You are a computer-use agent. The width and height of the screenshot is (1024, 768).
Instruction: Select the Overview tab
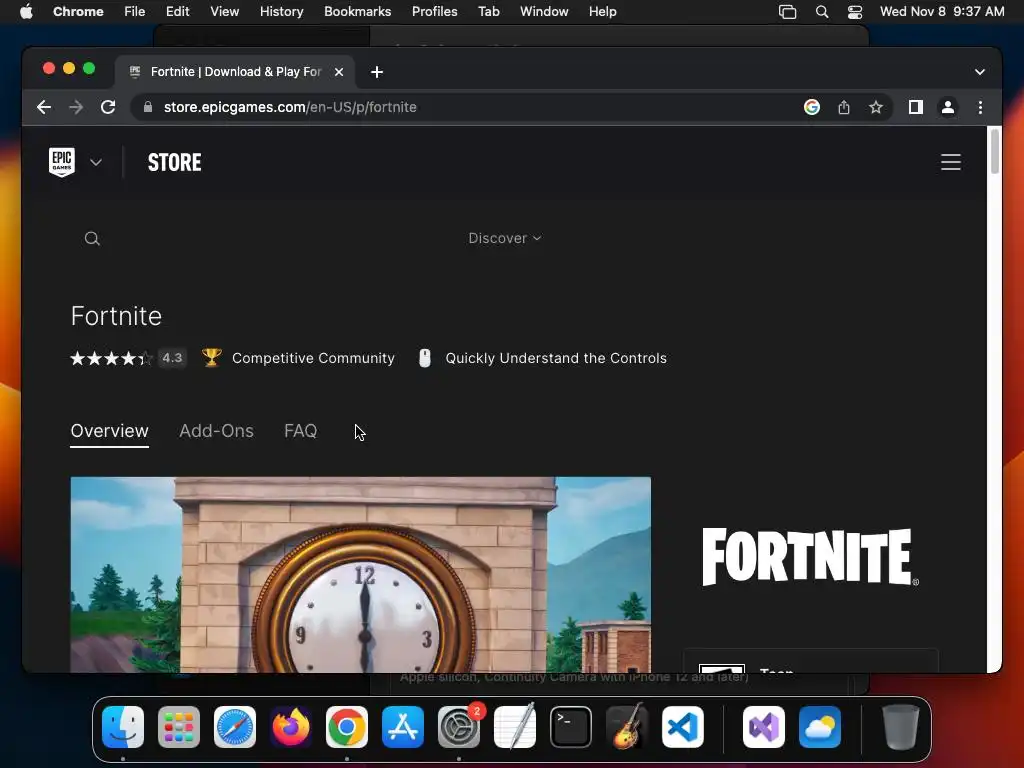click(x=110, y=431)
